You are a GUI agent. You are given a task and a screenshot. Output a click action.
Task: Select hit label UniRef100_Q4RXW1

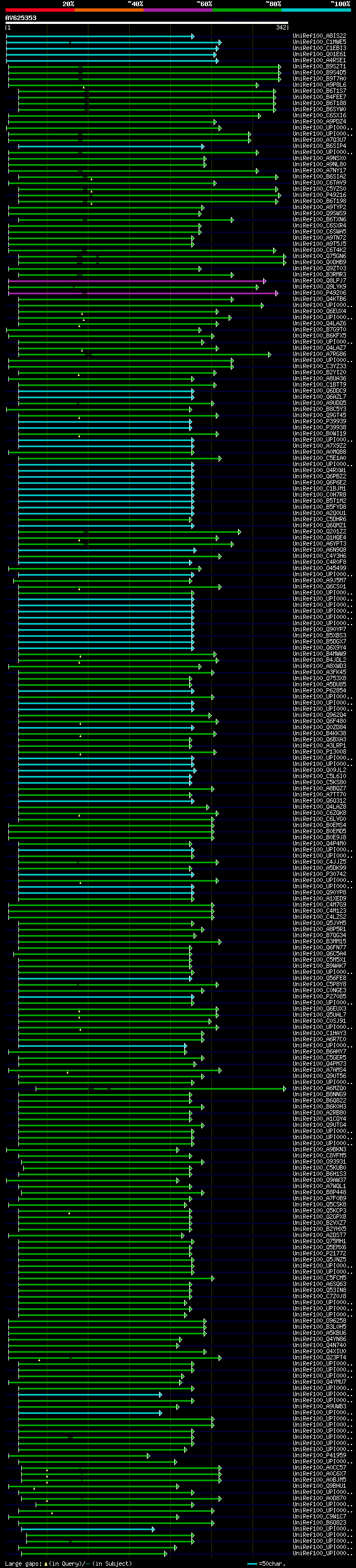(319, 471)
